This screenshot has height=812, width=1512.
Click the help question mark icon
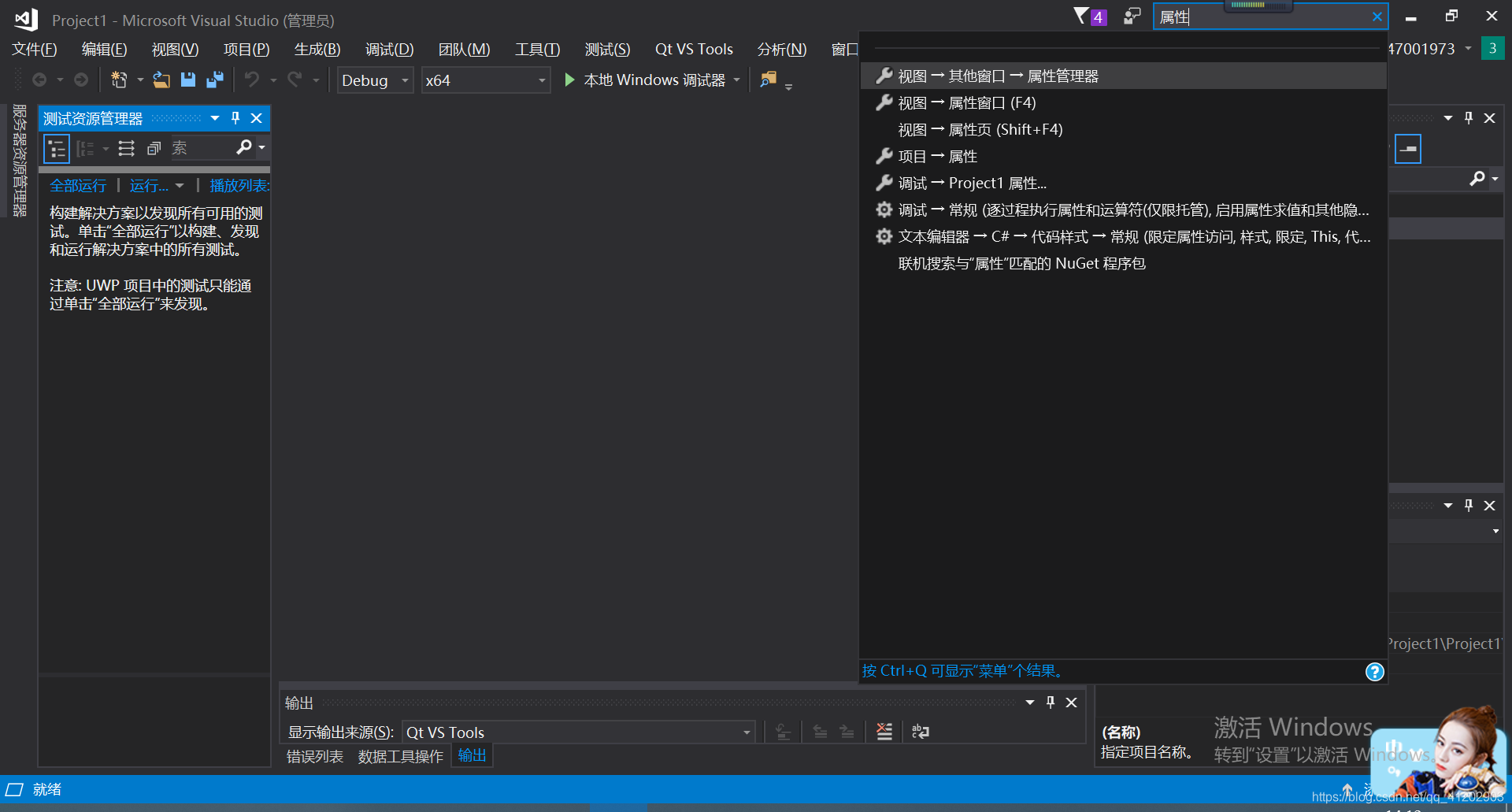tap(1375, 672)
